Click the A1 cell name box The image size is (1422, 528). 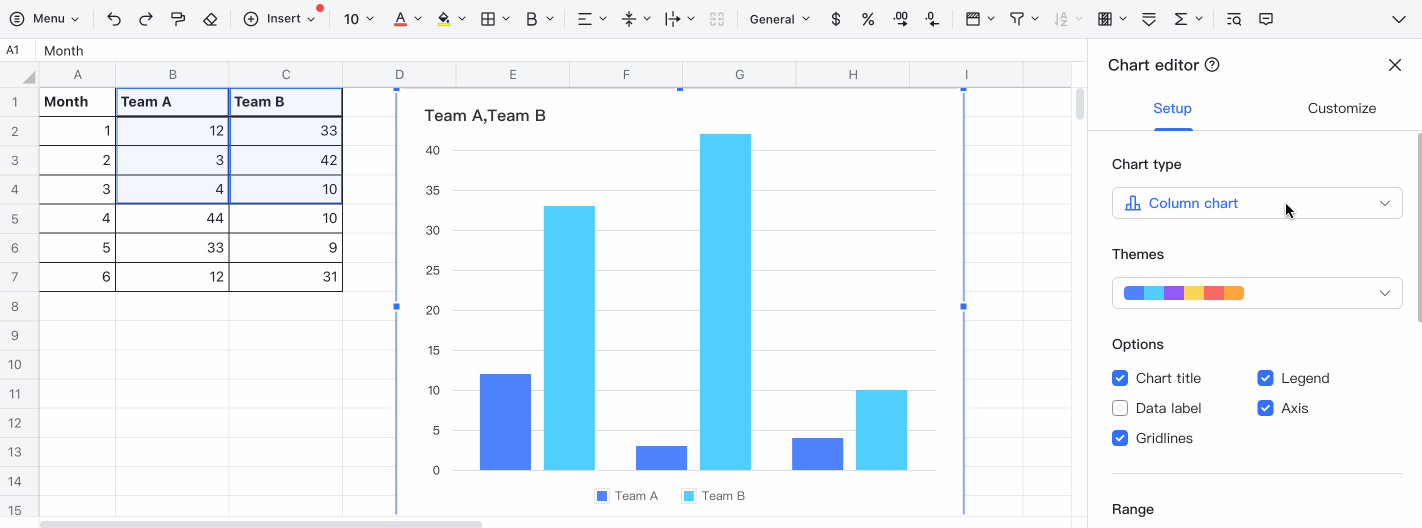pos(17,50)
